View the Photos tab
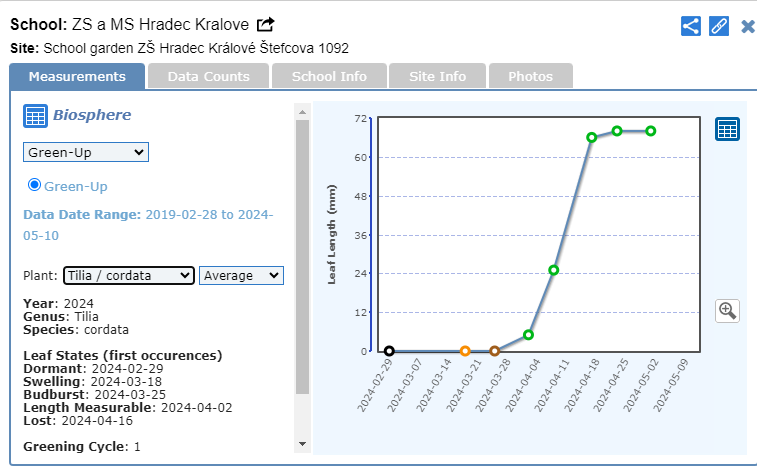This screenshot has height=472, width=757. (530, 76)
